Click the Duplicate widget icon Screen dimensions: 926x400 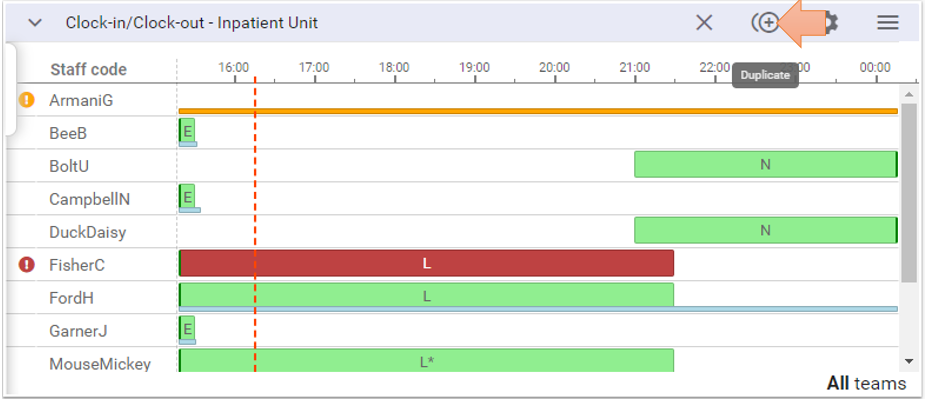765,23
